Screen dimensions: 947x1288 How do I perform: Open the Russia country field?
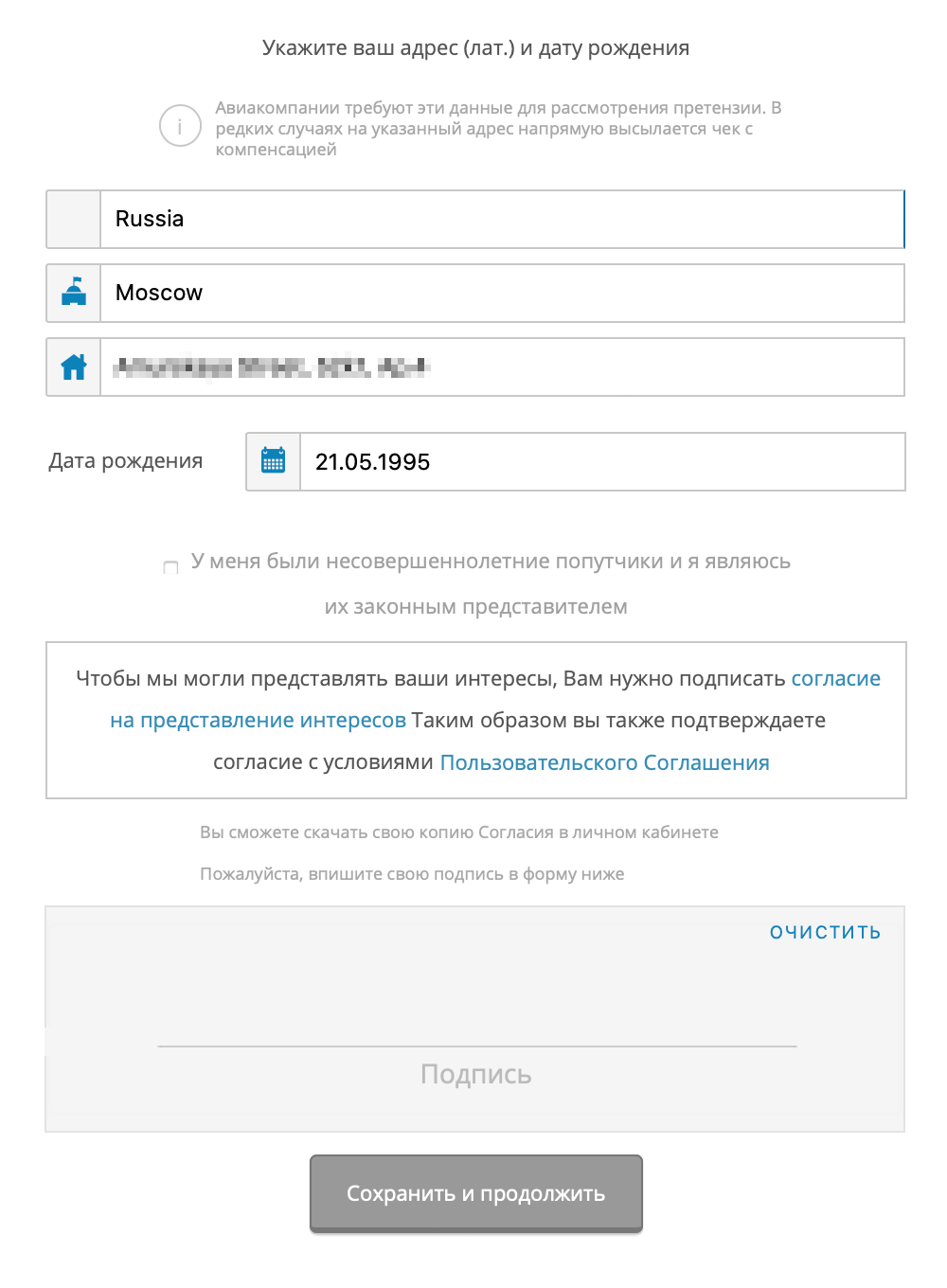[502, 220]
